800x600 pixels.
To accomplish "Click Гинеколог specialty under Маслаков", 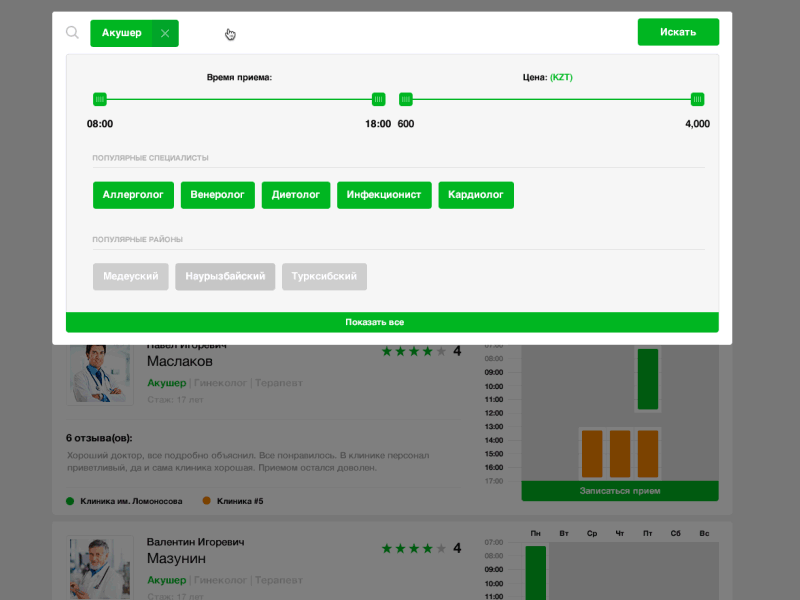I will [x=220, y=383].
